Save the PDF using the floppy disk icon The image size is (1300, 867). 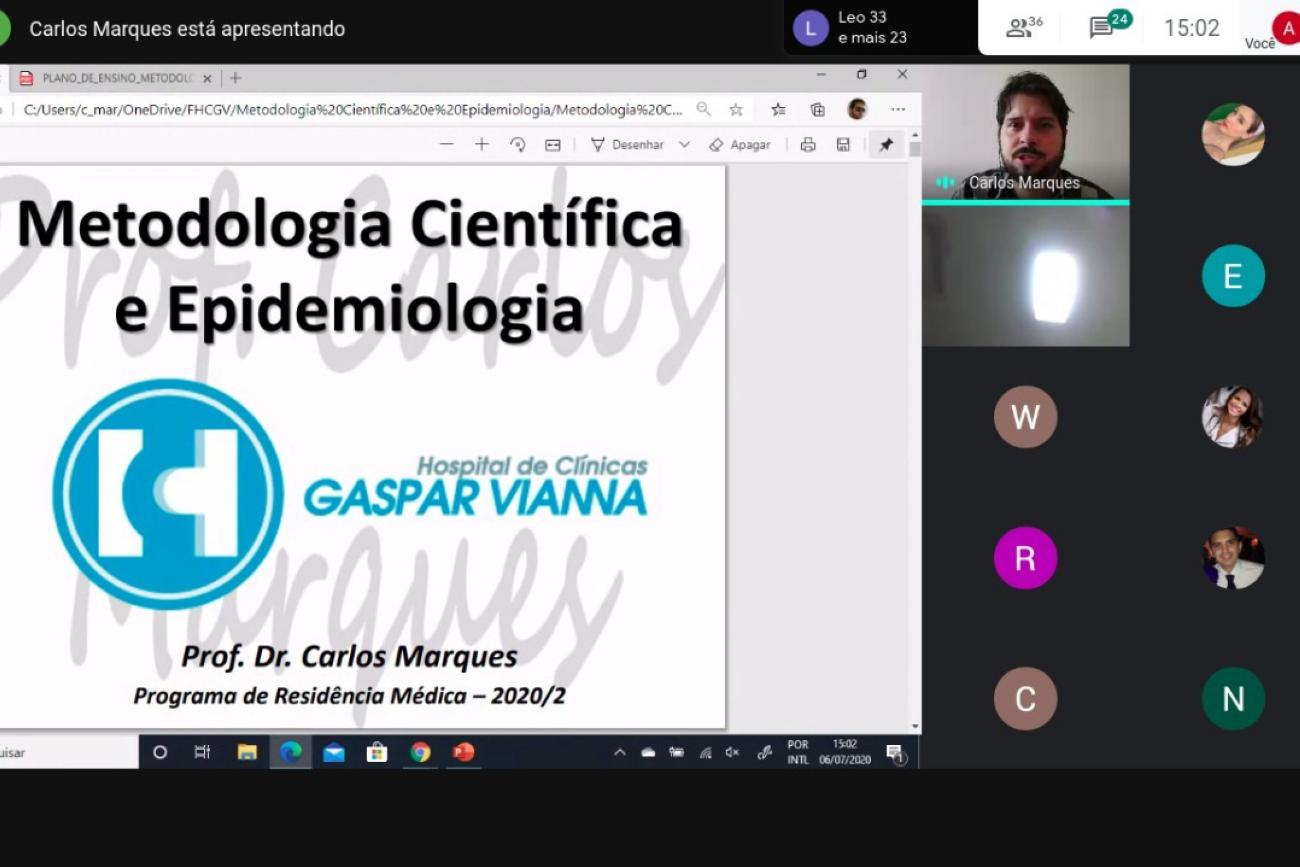(x=843, y=145)
